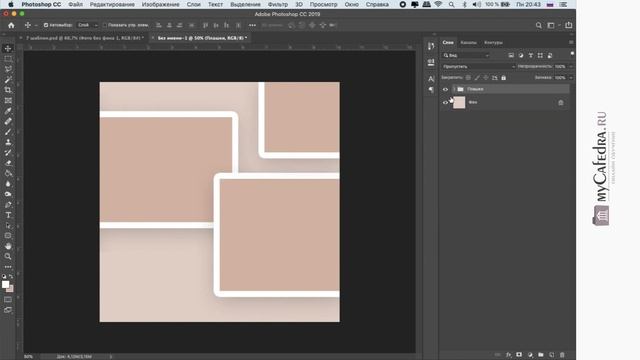Click the Home icon in options bar

(x=11, y=25)
